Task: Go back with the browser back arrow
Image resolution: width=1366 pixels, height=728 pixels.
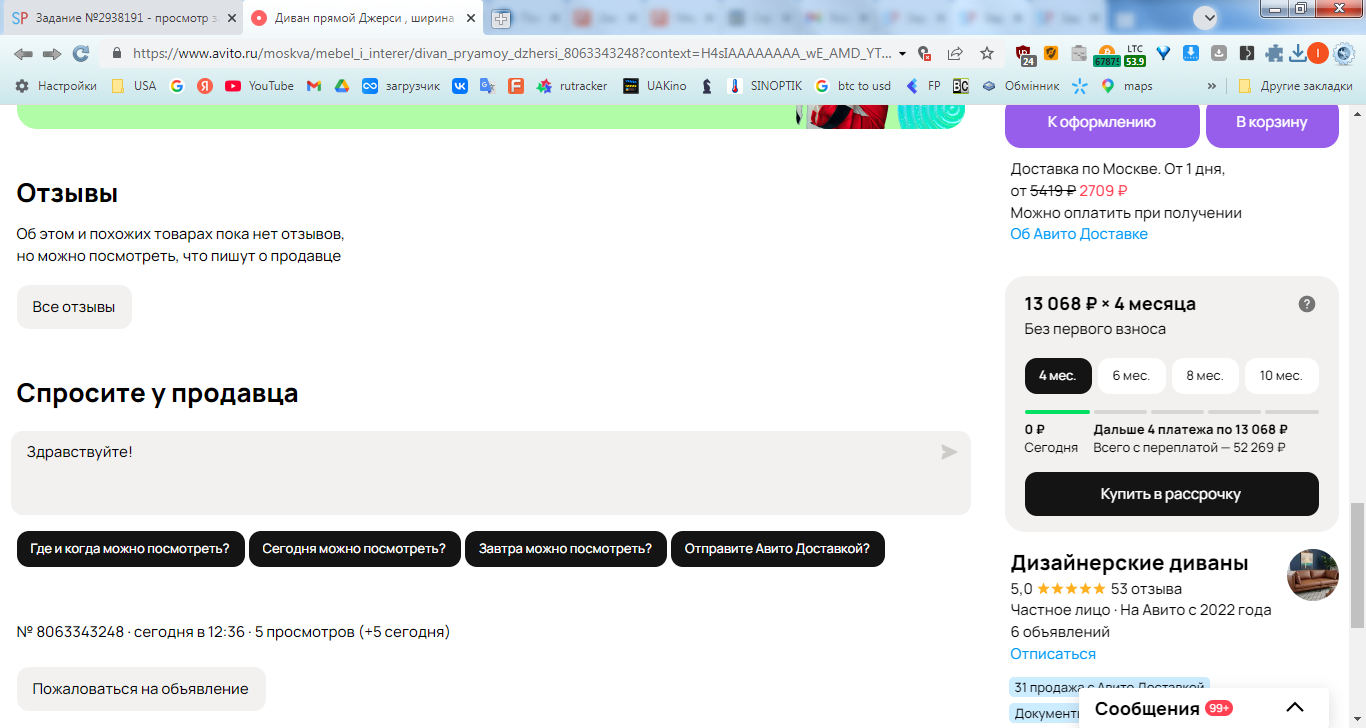Action: point(23,54)
